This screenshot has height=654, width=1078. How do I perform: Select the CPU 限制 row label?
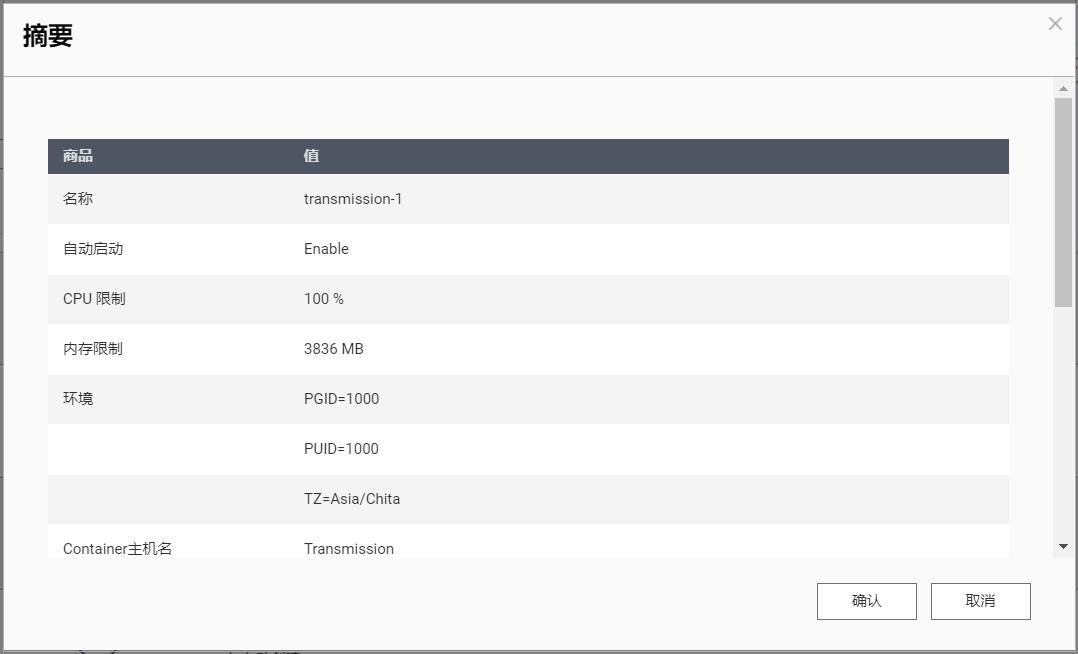coord(94,299)
